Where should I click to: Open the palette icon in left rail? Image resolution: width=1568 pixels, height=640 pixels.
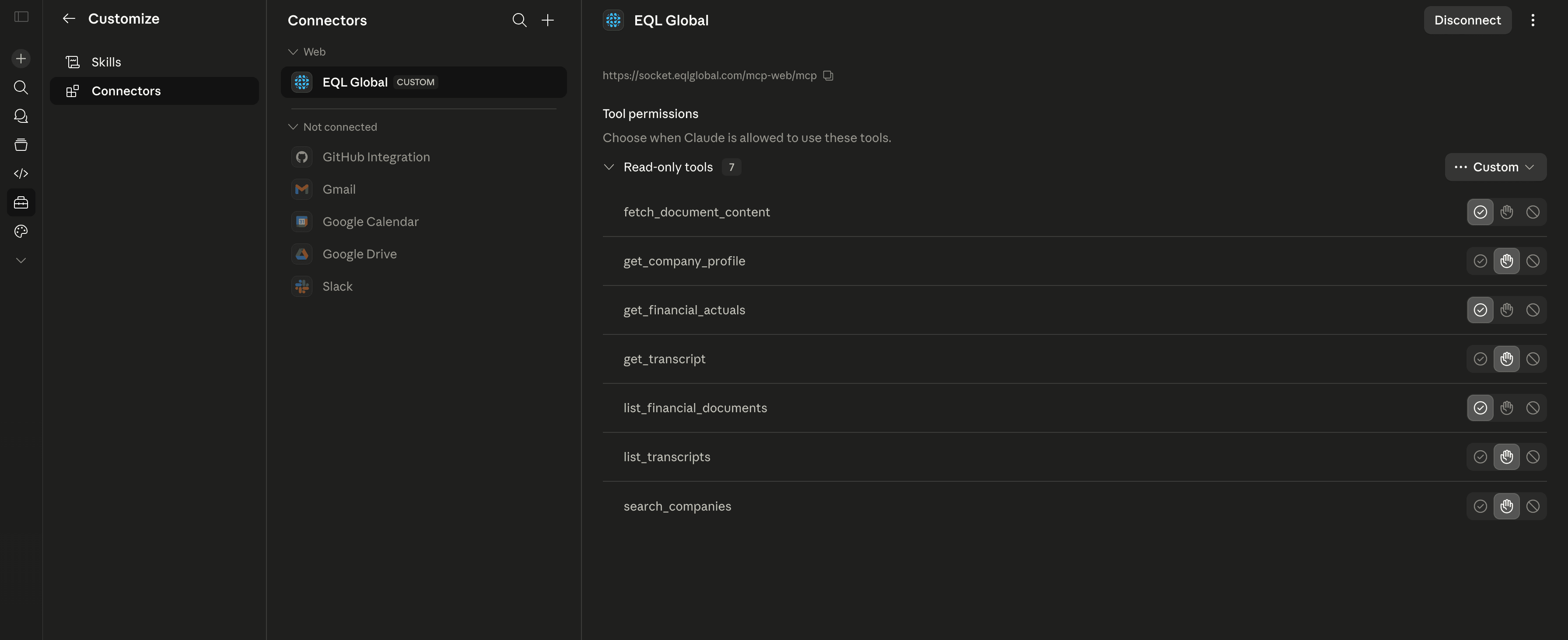click(21, 231)
